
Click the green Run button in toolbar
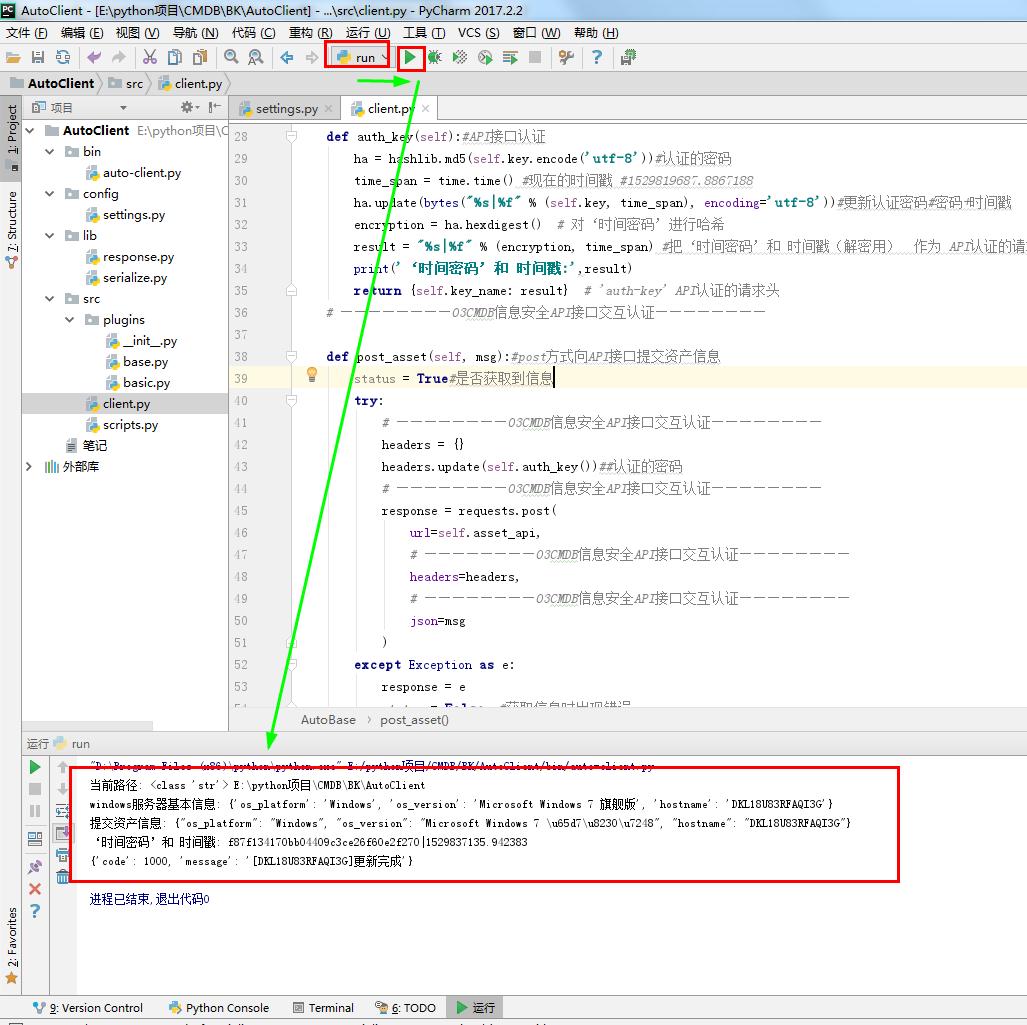point(410,58)
